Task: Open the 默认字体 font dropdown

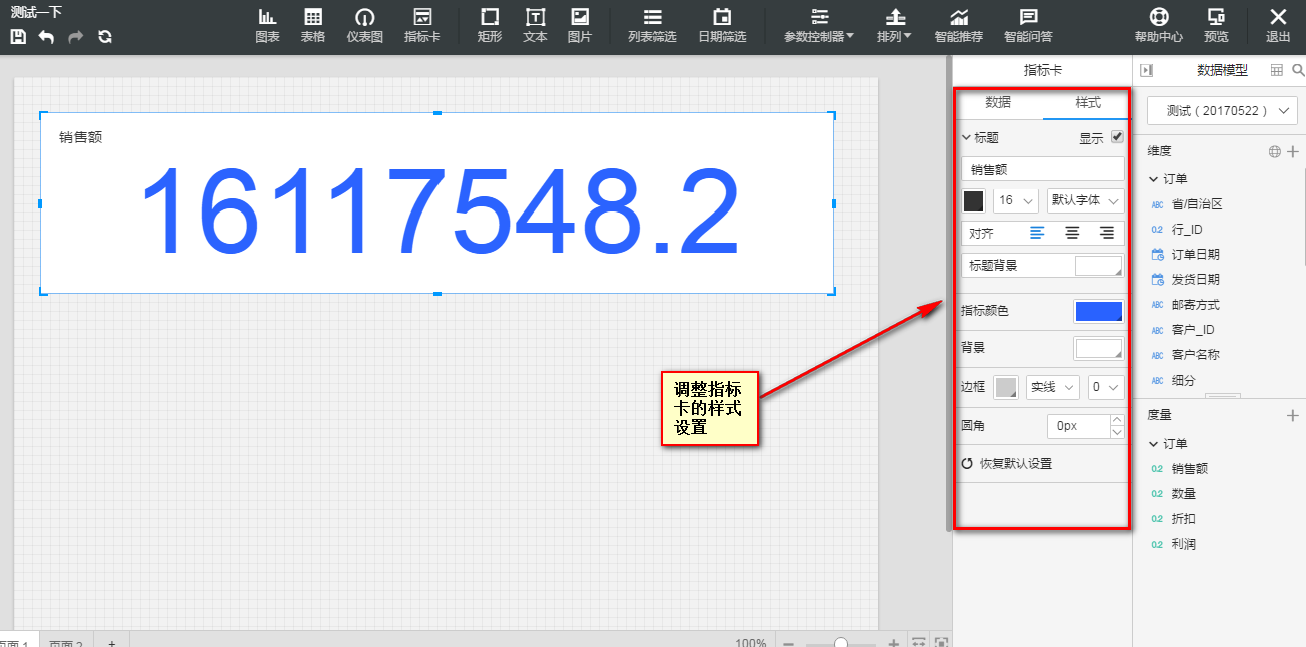Action: [1085, 200]
